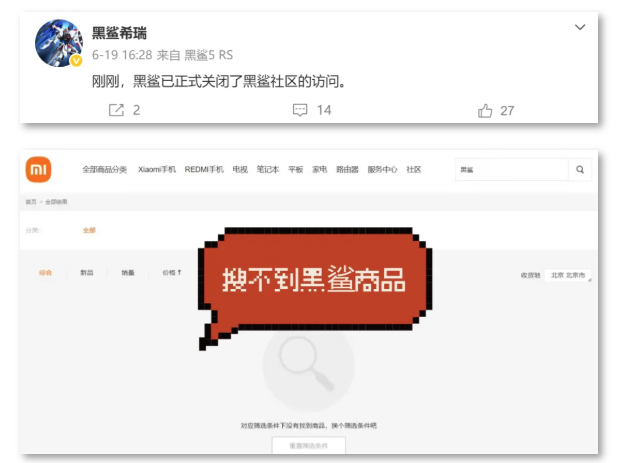Image resolution: width=617 pixels, height=463 pixels.
Task: Select 电视 in navigation bar
Action: [240, 170]
